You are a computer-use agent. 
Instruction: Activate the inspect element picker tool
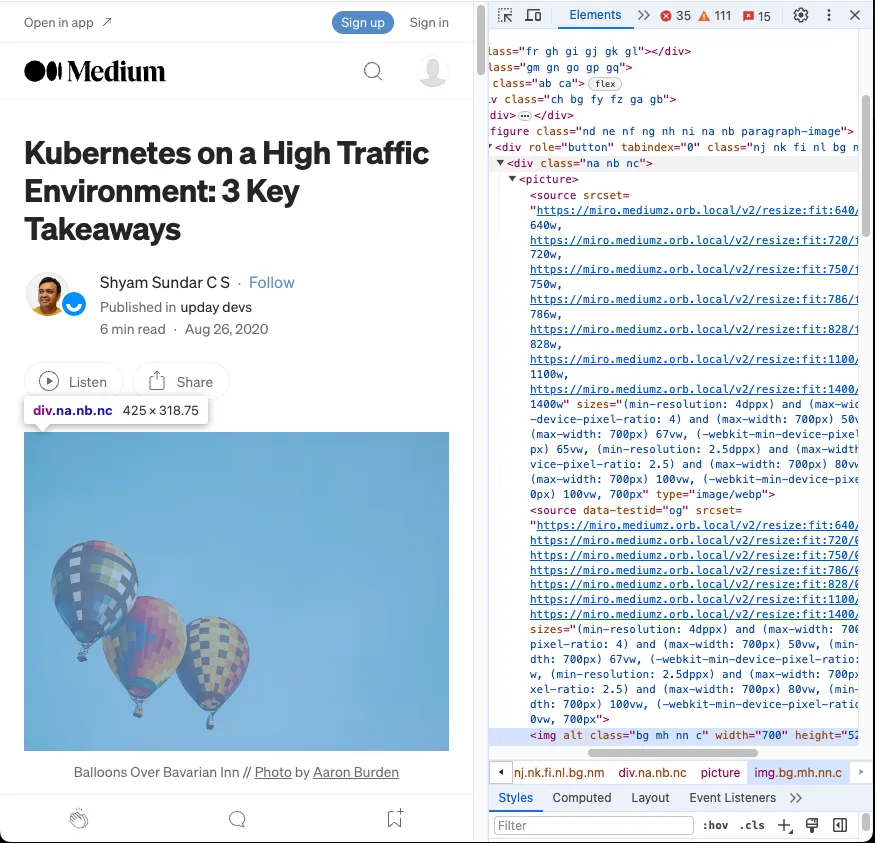[505, 15]
